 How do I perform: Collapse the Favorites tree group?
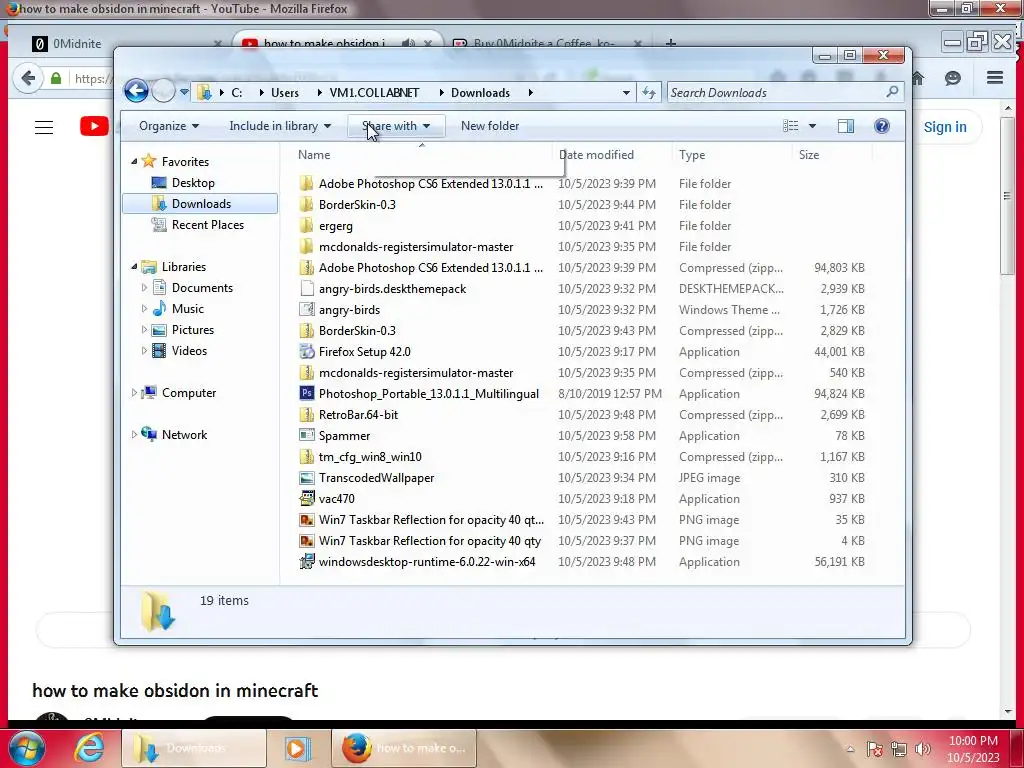(x=134, y=161)
